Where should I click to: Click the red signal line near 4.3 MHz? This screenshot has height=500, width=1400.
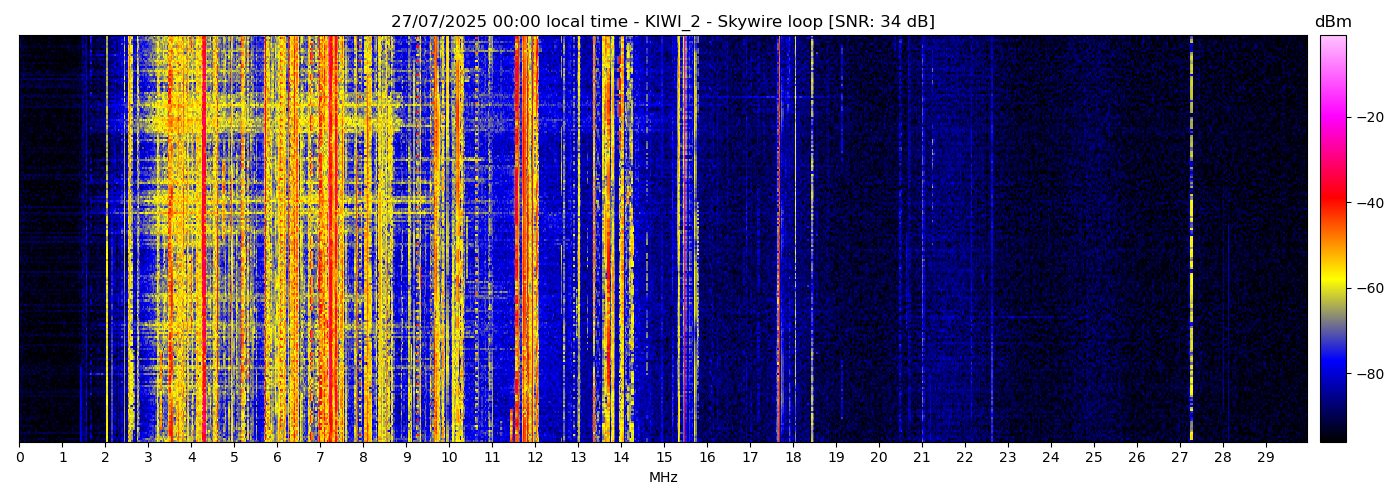(x=204, y=240)
